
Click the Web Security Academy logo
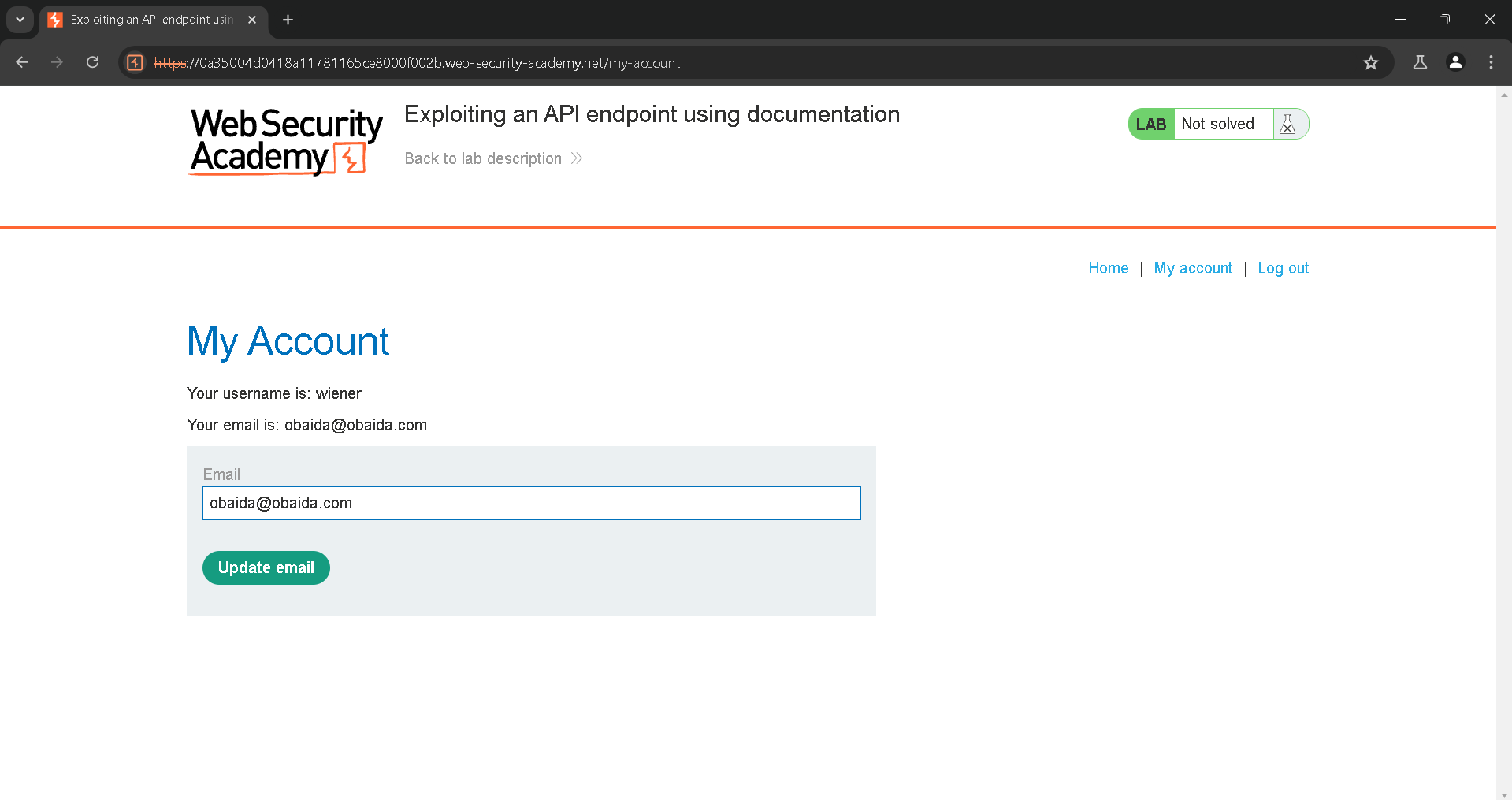(x=285, y=141)
